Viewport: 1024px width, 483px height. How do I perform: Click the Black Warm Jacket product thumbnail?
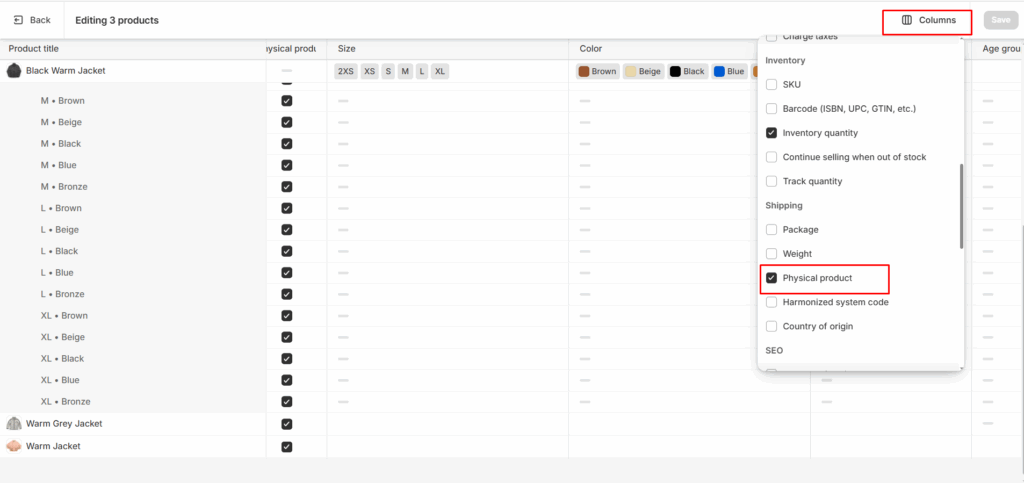click(x=14, y=71)
